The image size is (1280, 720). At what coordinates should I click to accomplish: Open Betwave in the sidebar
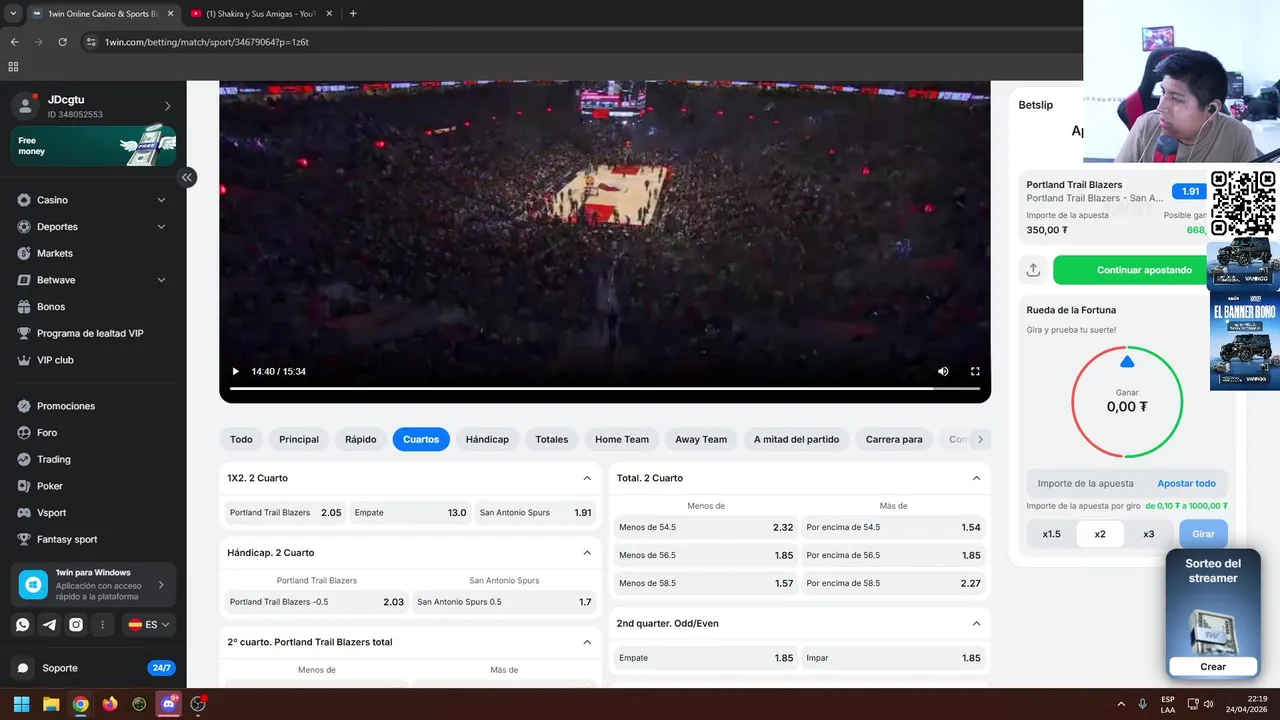[x=56, y=280]
